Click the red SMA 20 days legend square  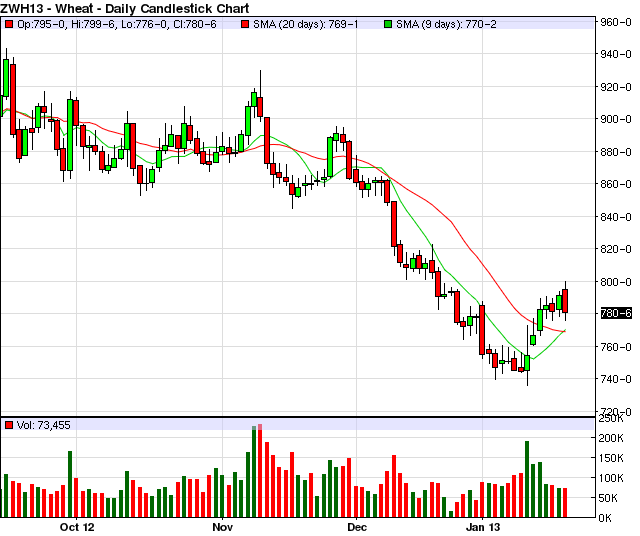(x=245, y=24)
